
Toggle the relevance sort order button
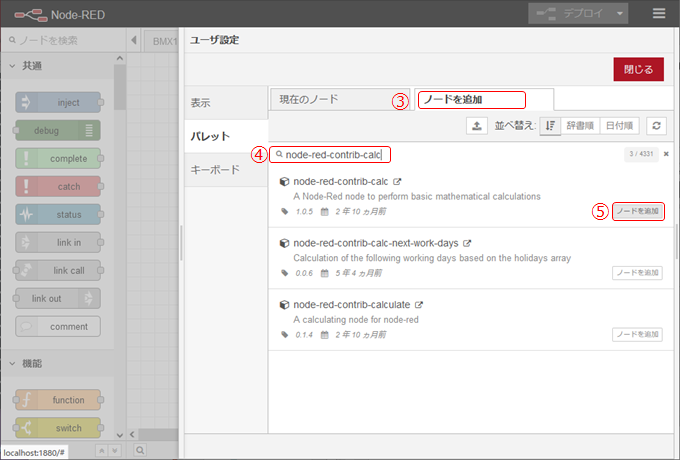(550, 125)
